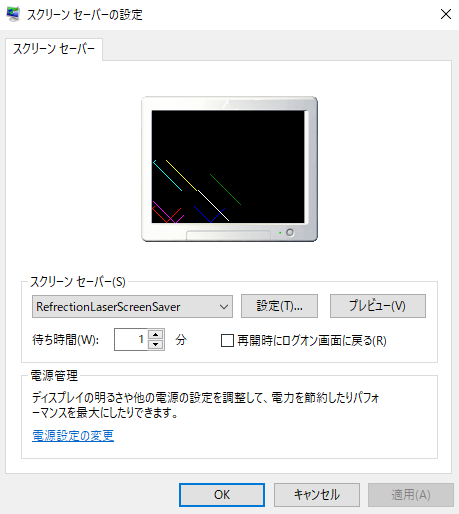Click the キャンセル button
Image resolution: width=459 pixels, height=514 pixels.
click(317, 495)
